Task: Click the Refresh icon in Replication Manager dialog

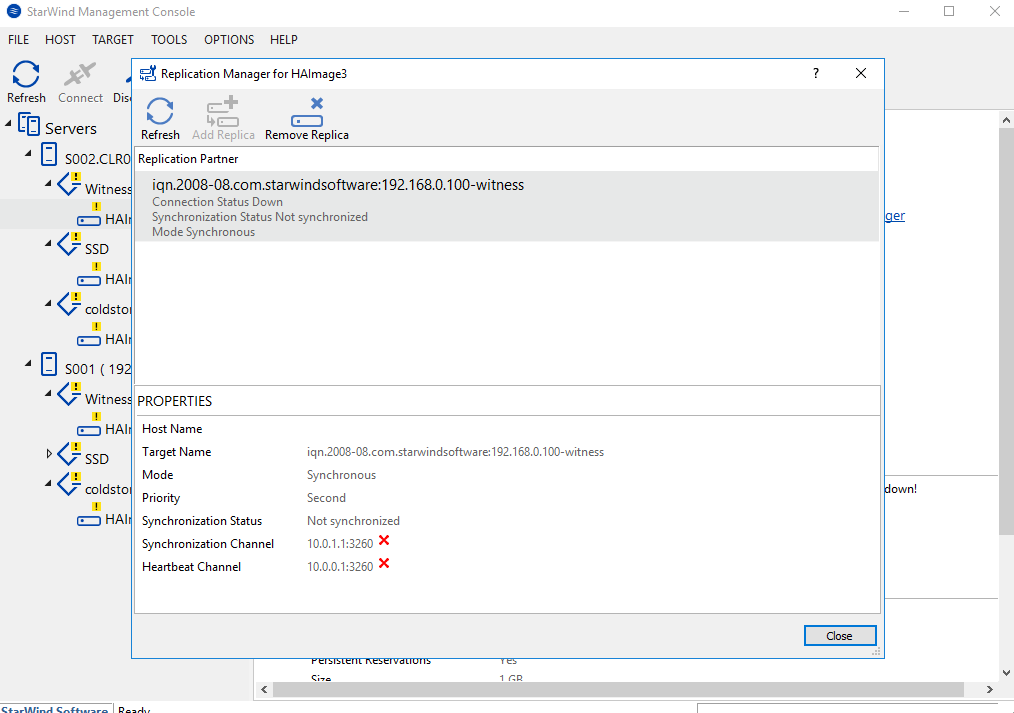Action: coord(160,111)
